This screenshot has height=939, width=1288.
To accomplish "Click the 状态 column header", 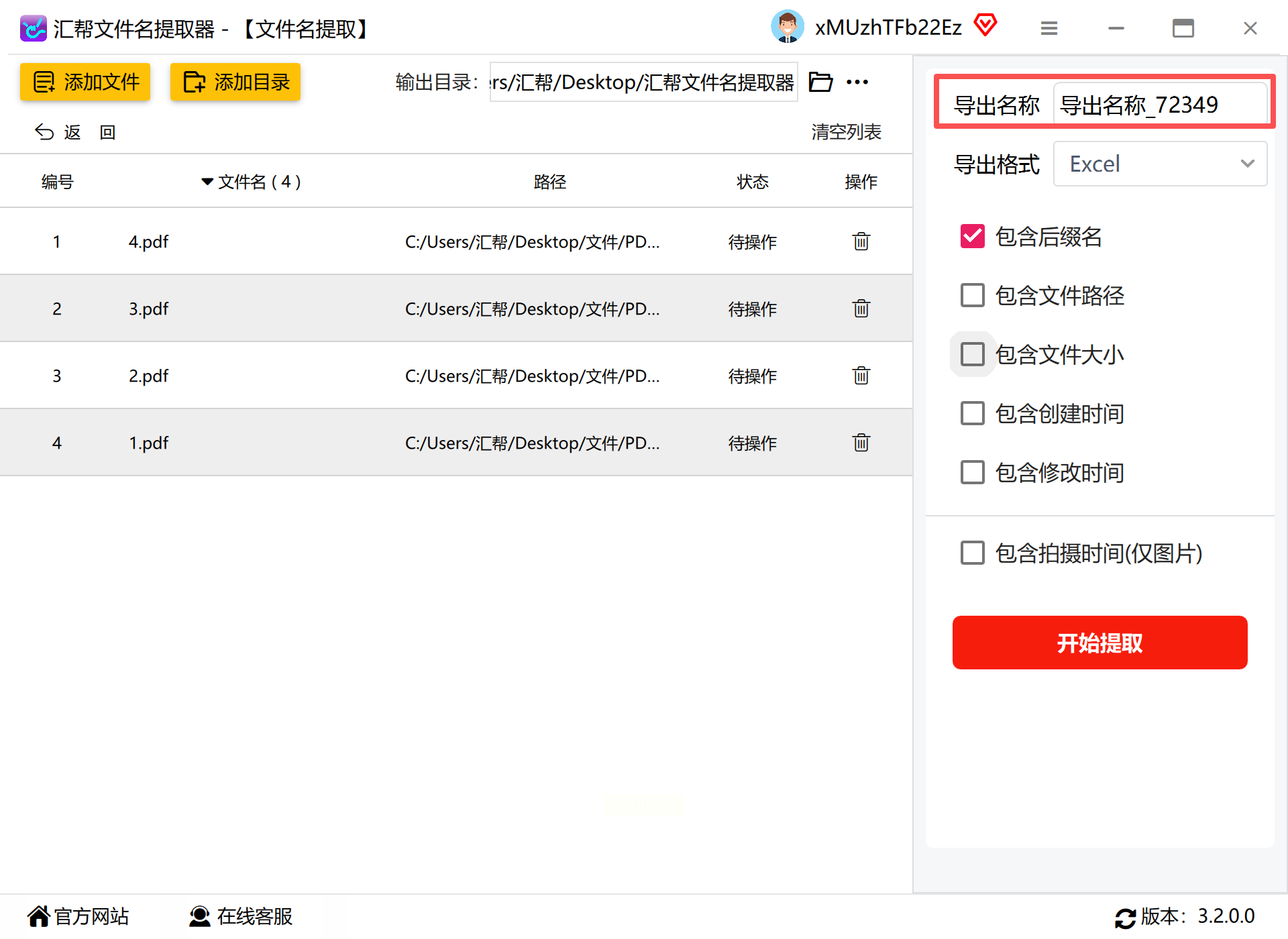I will point(753,182).
